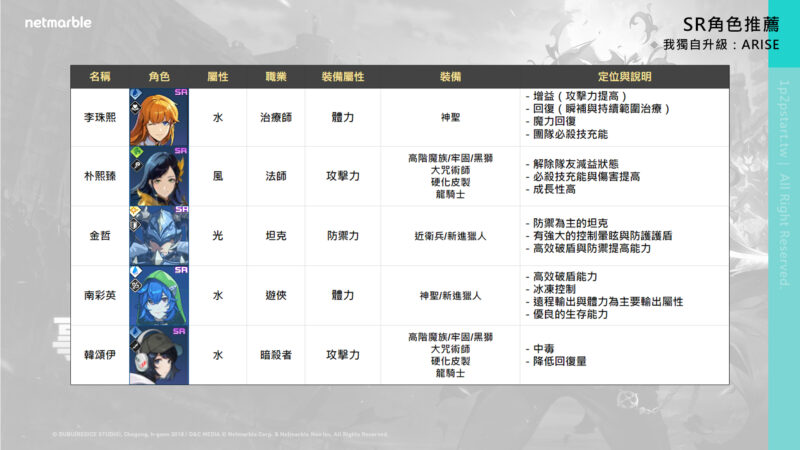Click SR badge on 南彩英 portrait

(181, 270)
